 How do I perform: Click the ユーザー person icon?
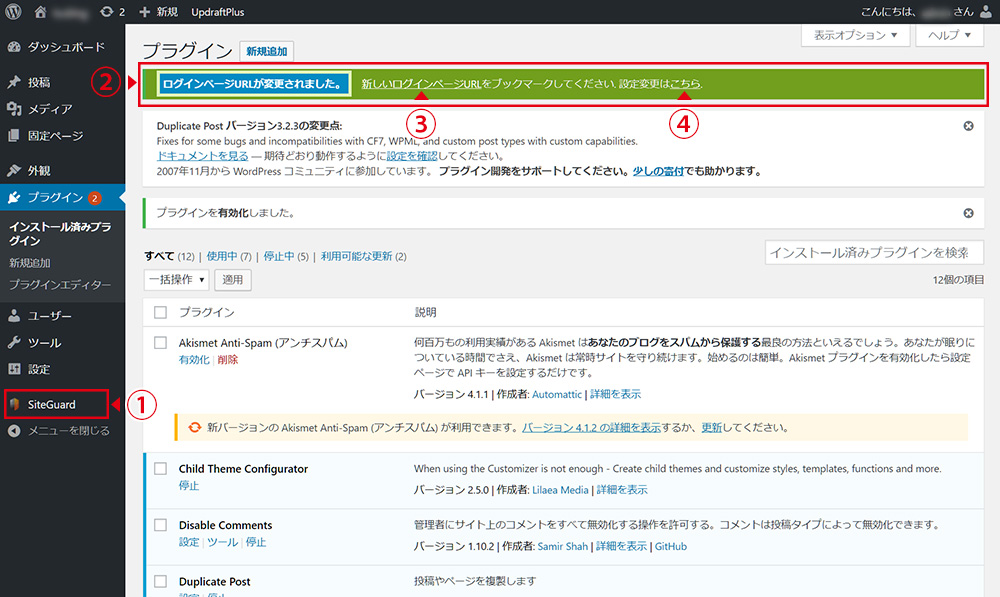[14, 316]
